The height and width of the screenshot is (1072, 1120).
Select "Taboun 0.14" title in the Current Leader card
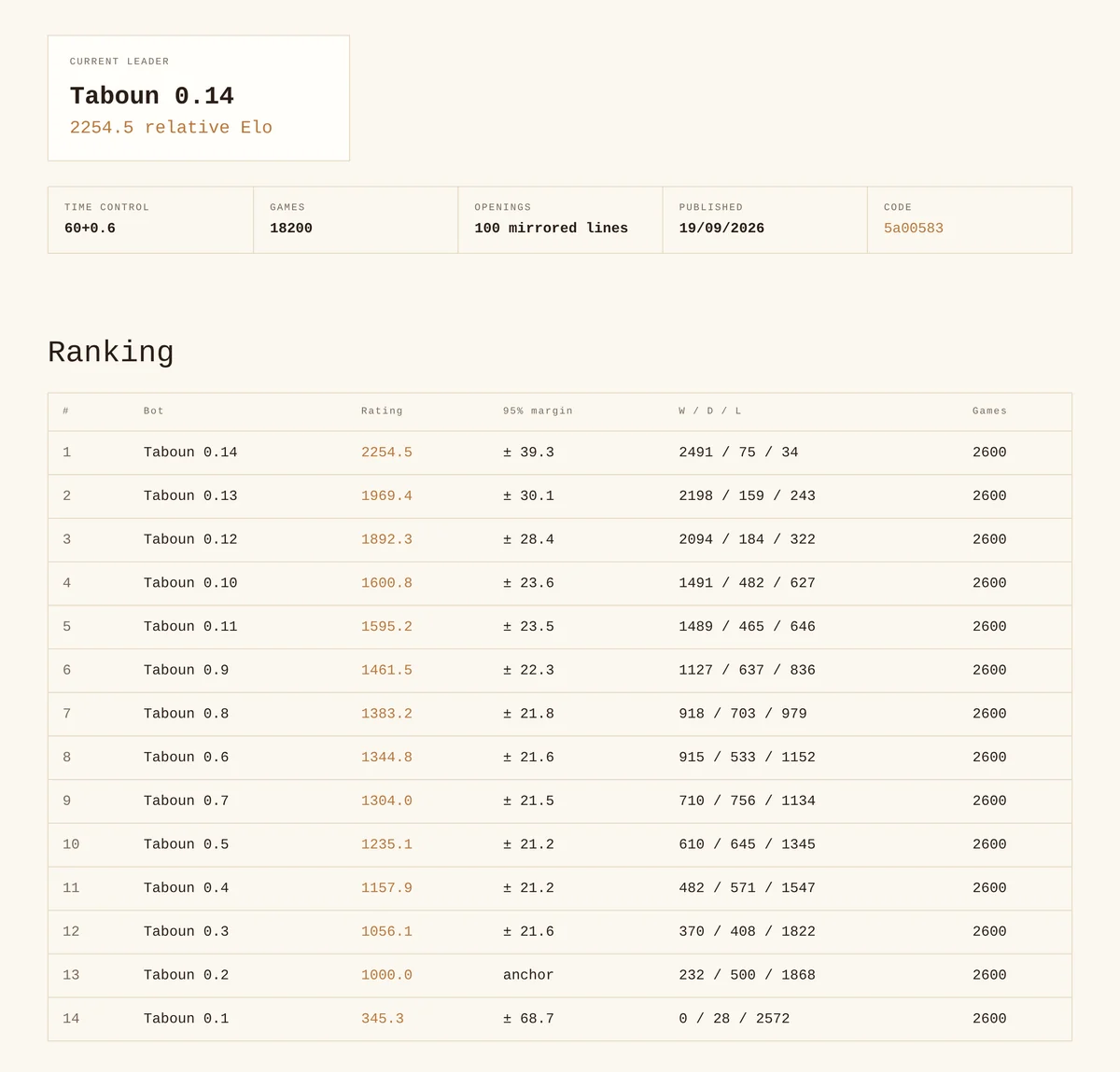tap(152, 96)
